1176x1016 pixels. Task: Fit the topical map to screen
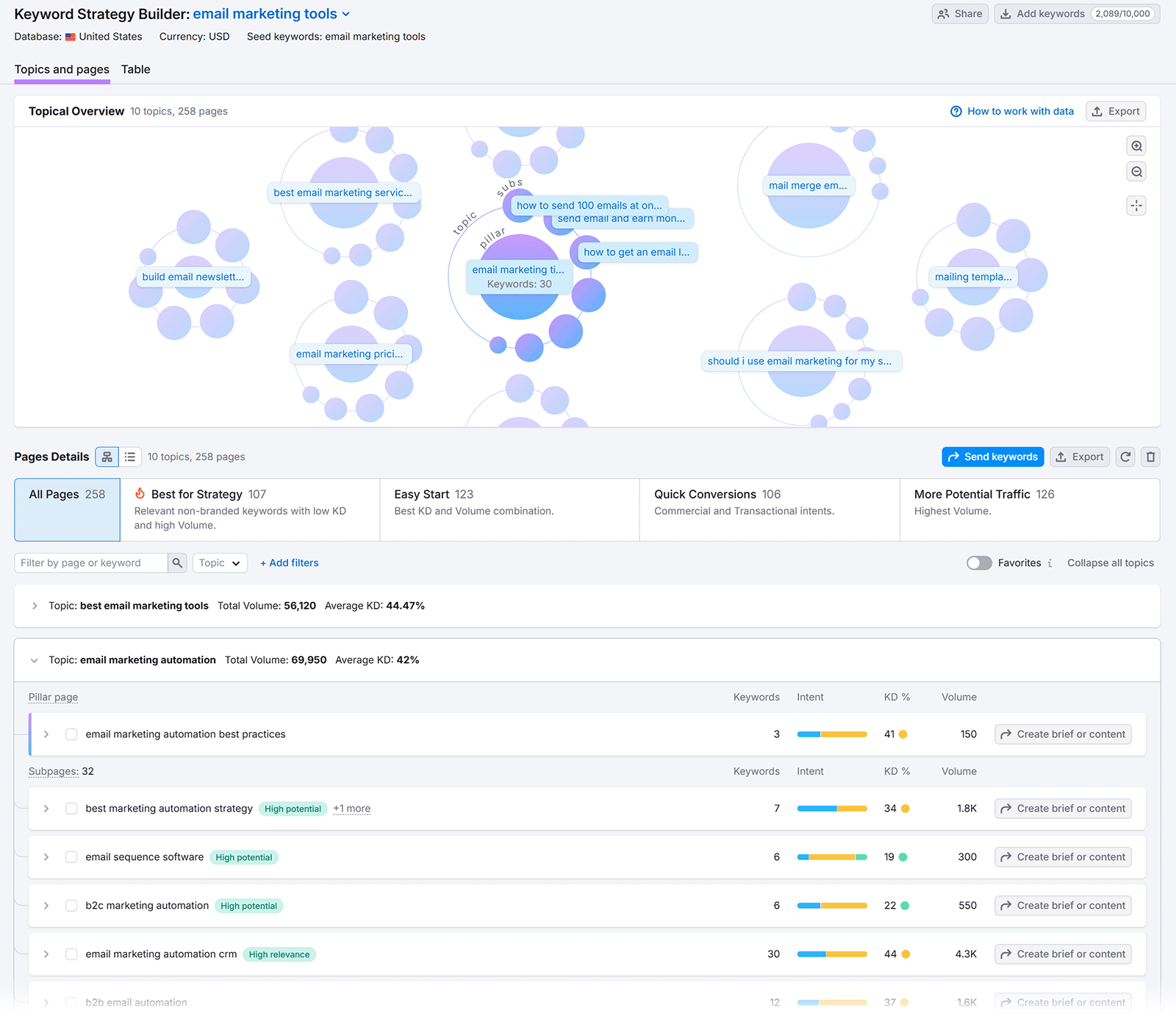point(1136,206)
